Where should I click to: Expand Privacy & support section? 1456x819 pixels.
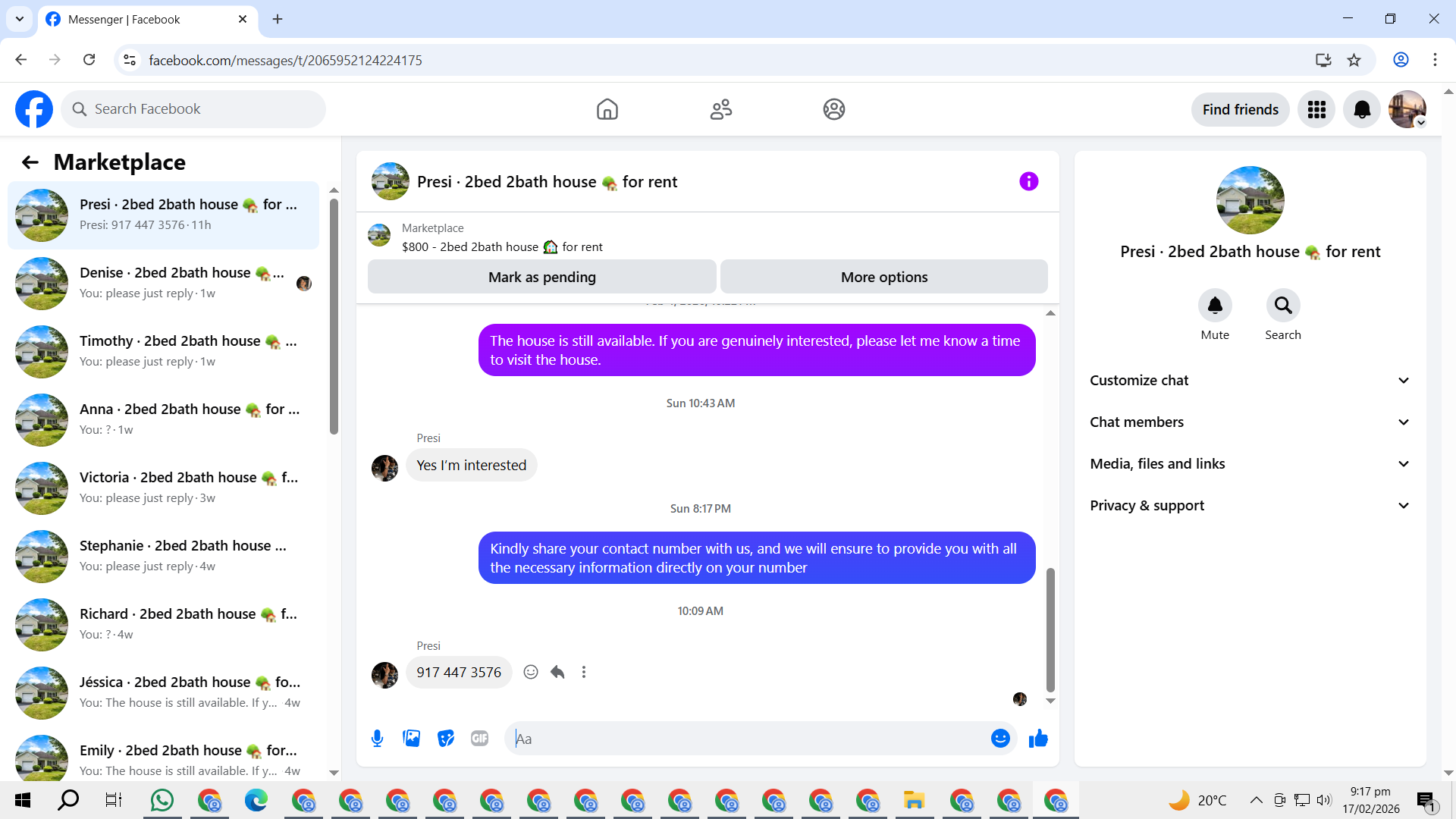click(1250, 506)
